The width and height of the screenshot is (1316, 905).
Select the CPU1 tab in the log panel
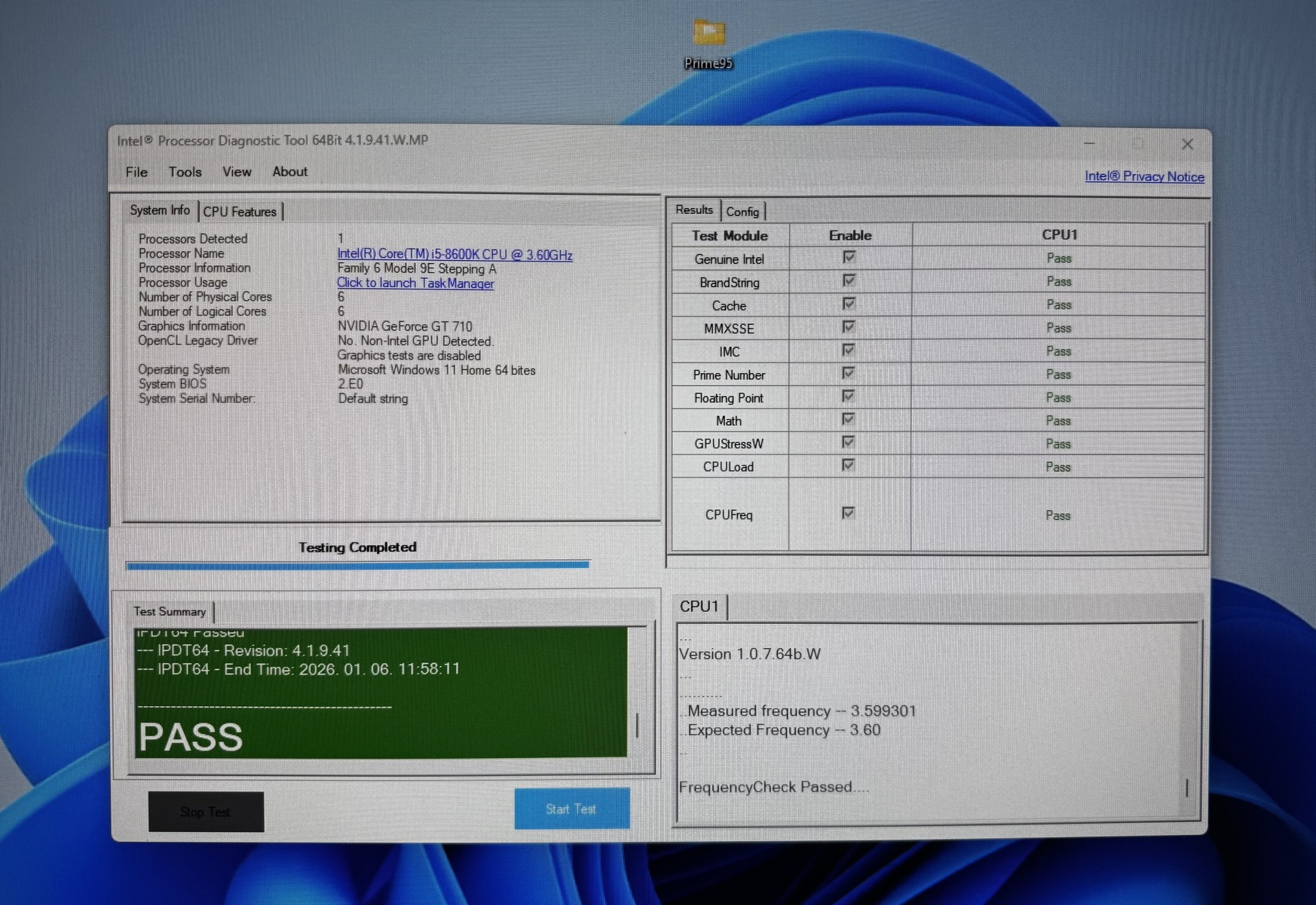coord(699,606)
